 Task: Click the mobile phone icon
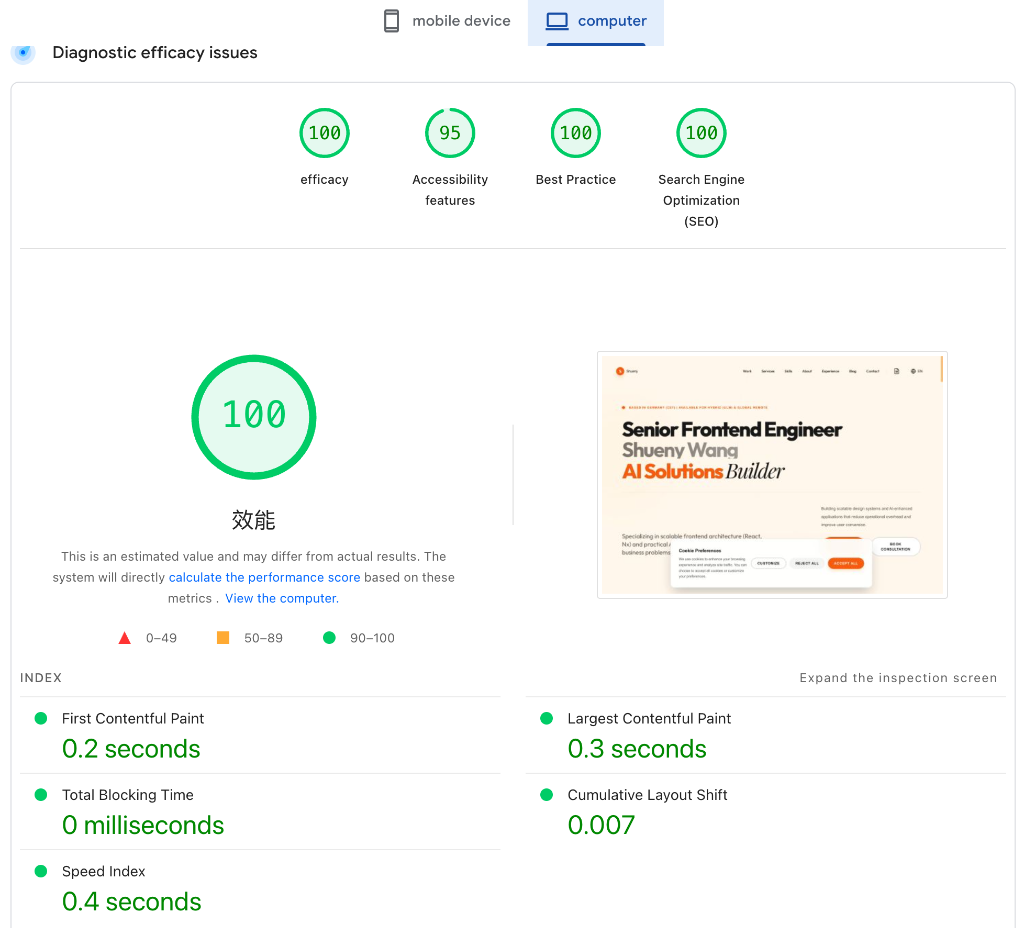click(x=392, y=21)
